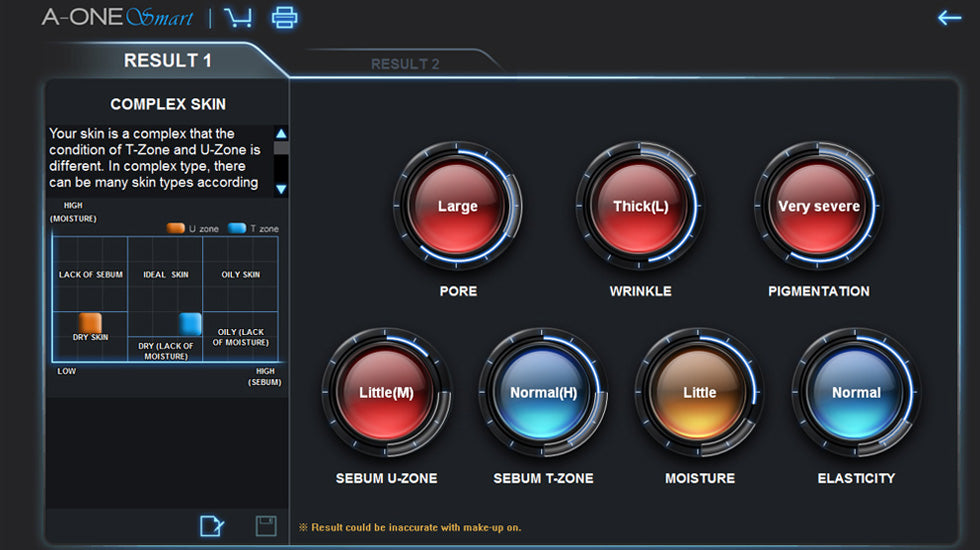
Task: Click the save floppy disk icon
Action: click(266, 525)
